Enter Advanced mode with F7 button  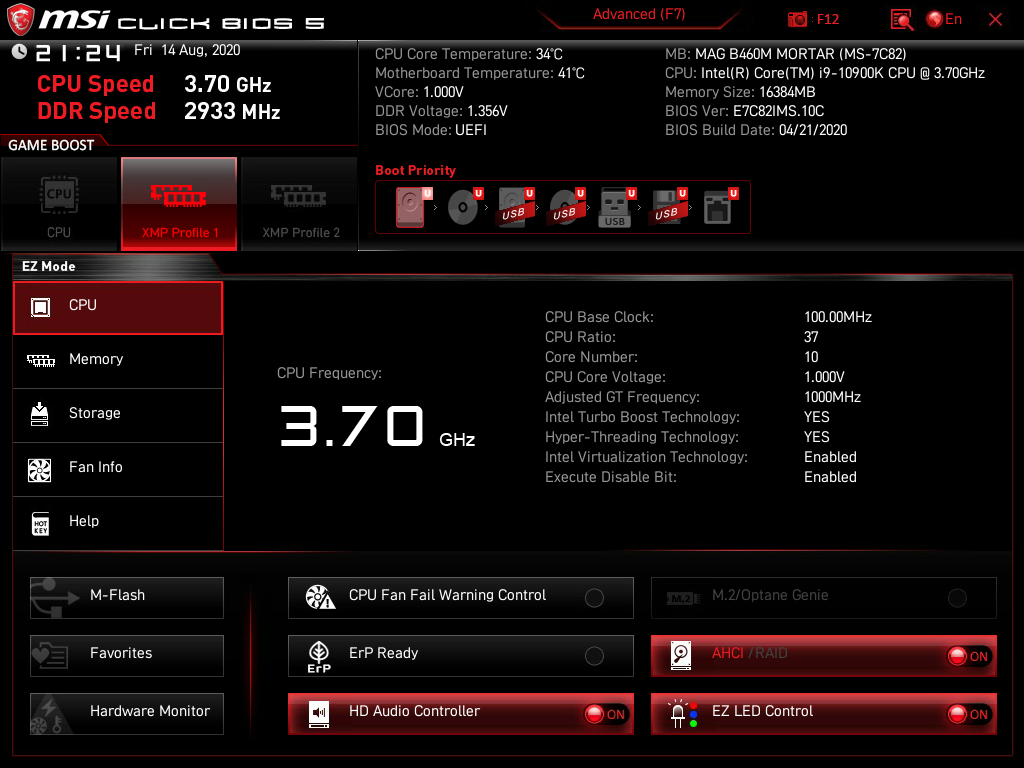pos(639,14)
